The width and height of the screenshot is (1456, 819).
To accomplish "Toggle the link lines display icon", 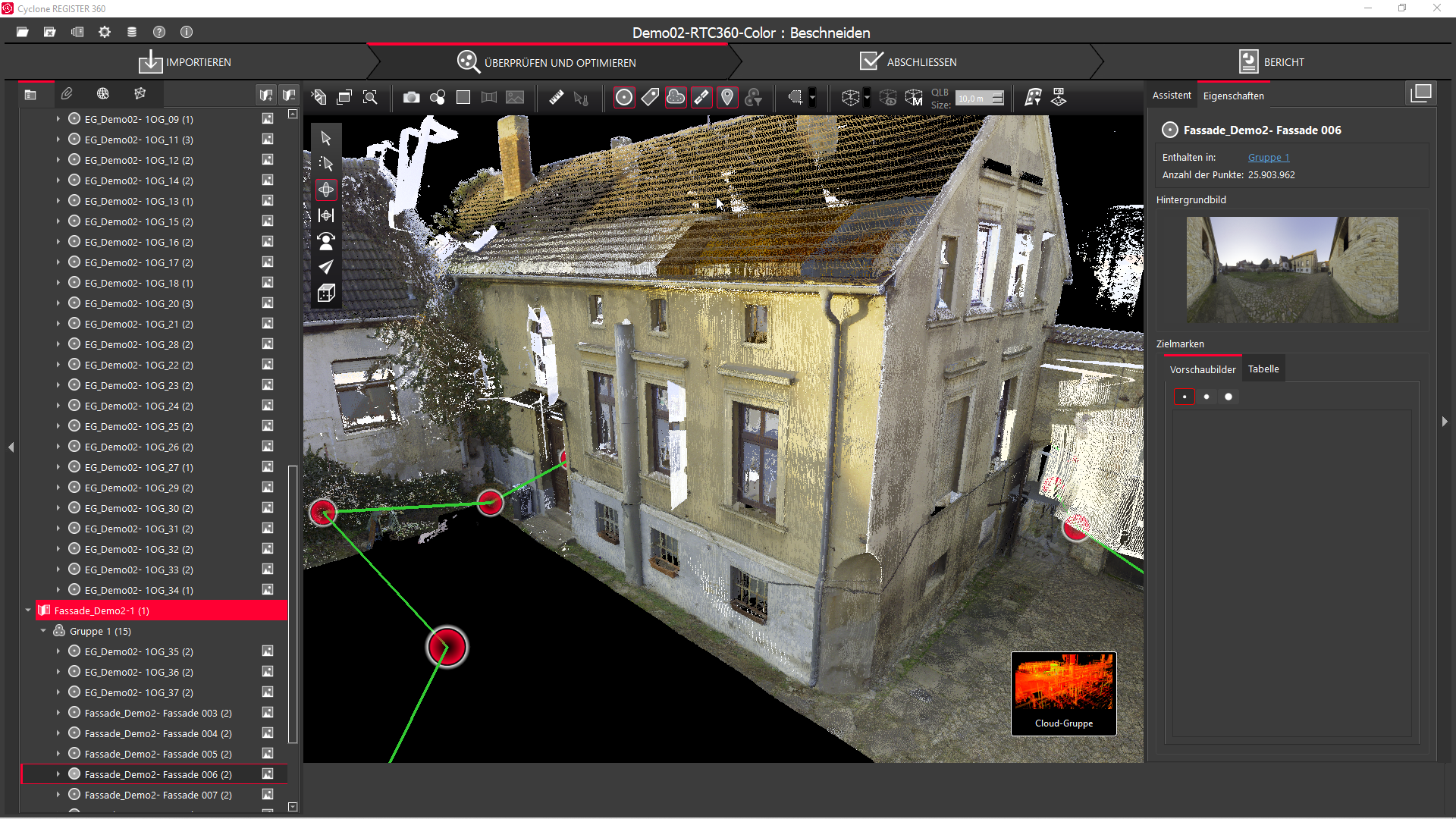I will pyautogui.click(x=701, y=98).
